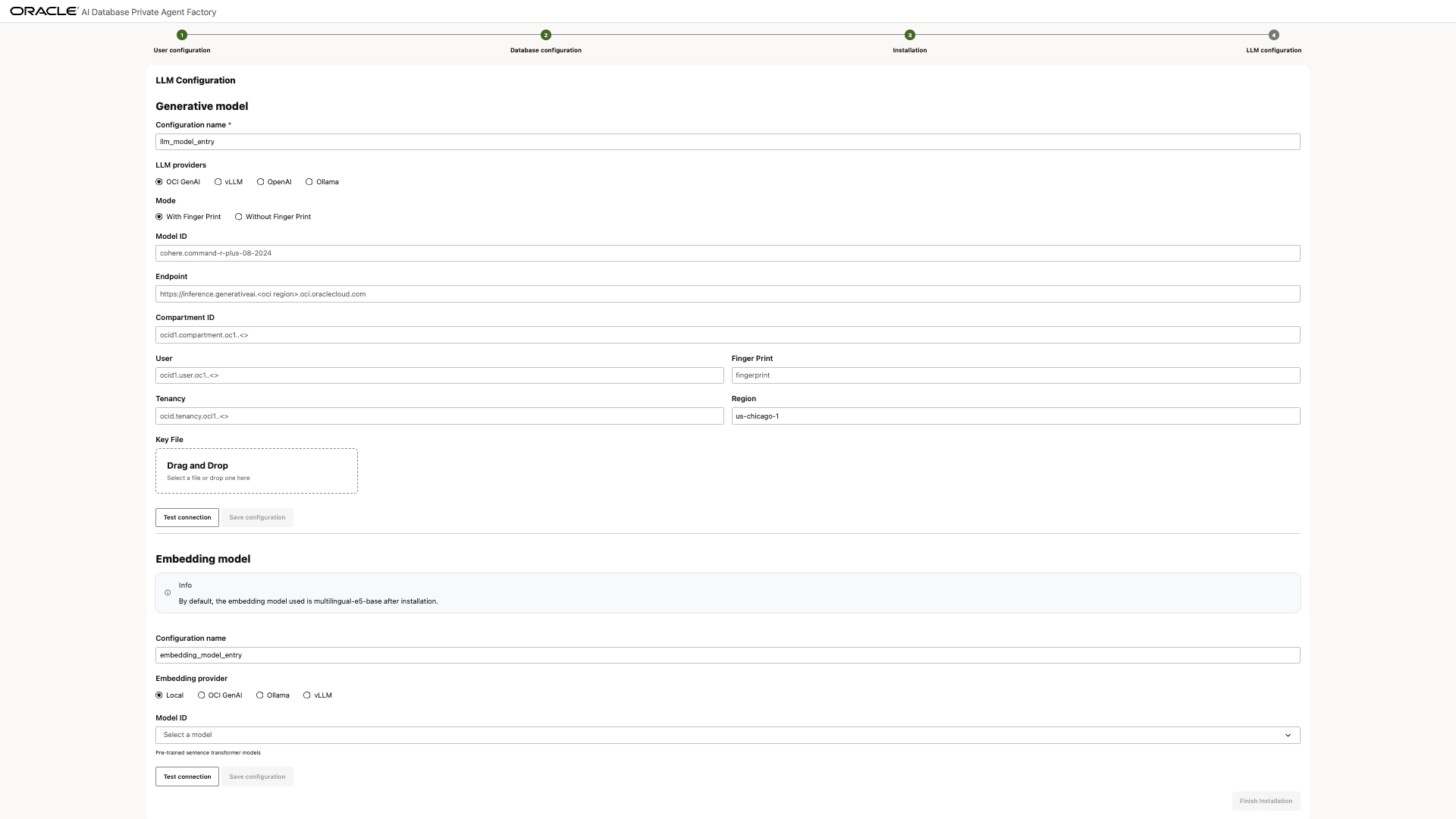Screen dimensions: 1456x819
Task: Open the Select a model dropdown
Action: 728,735
